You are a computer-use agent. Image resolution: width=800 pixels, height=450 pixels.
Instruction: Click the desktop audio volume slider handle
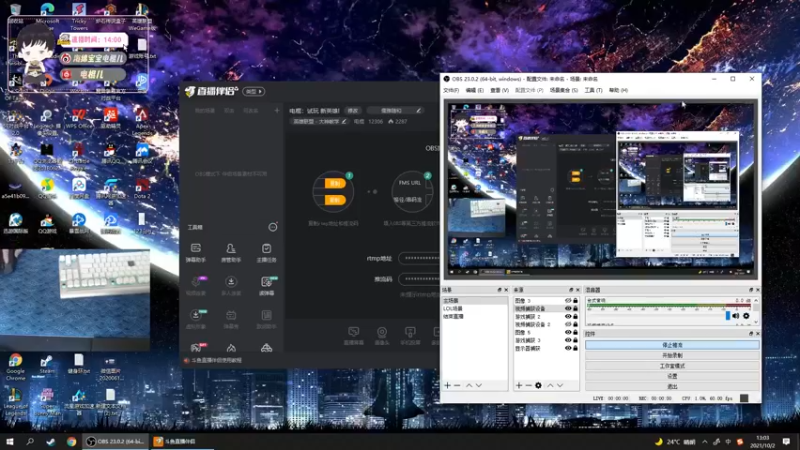coord(728,316)
